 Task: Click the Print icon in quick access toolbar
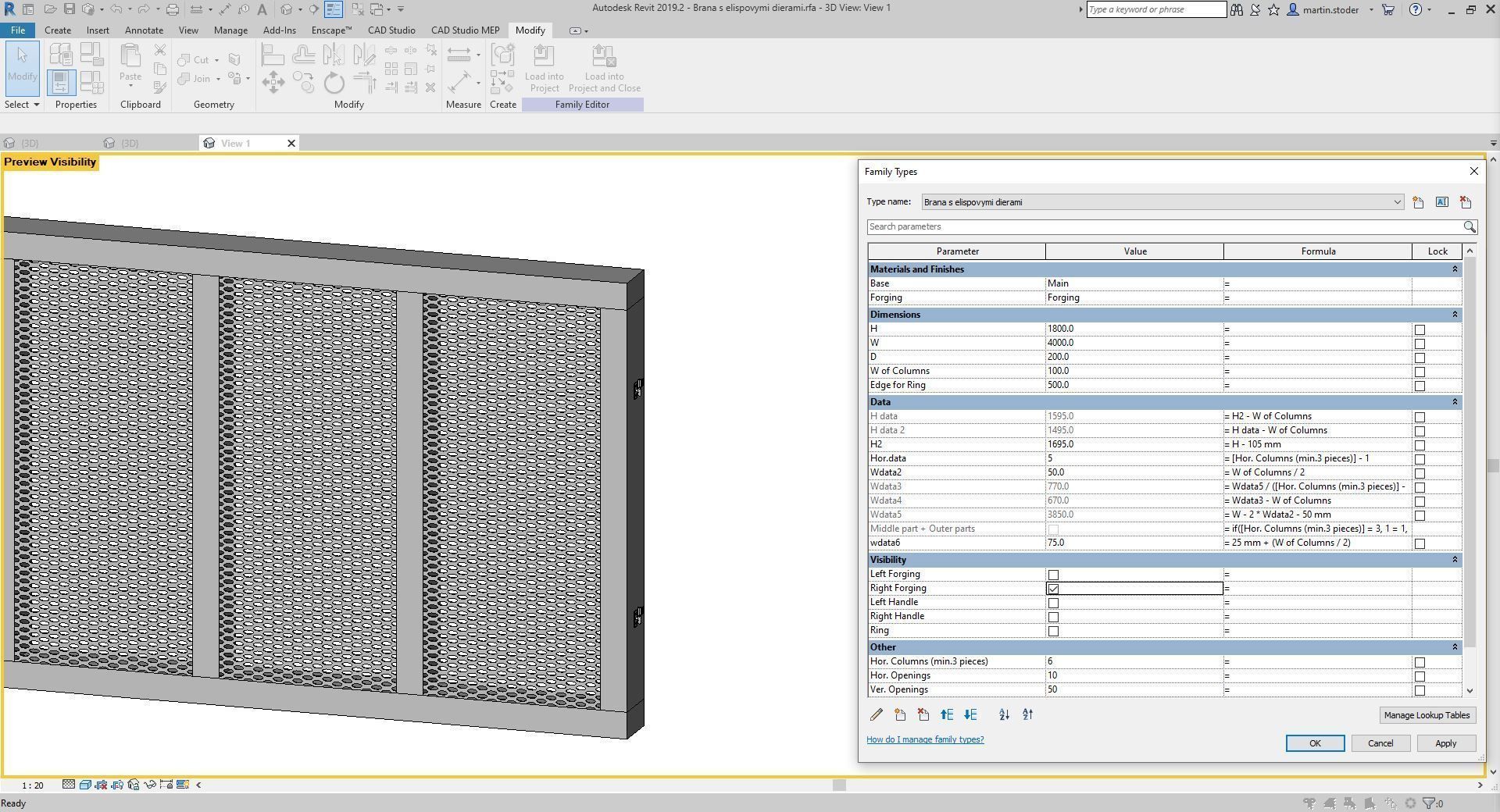(x=172, y=9)
